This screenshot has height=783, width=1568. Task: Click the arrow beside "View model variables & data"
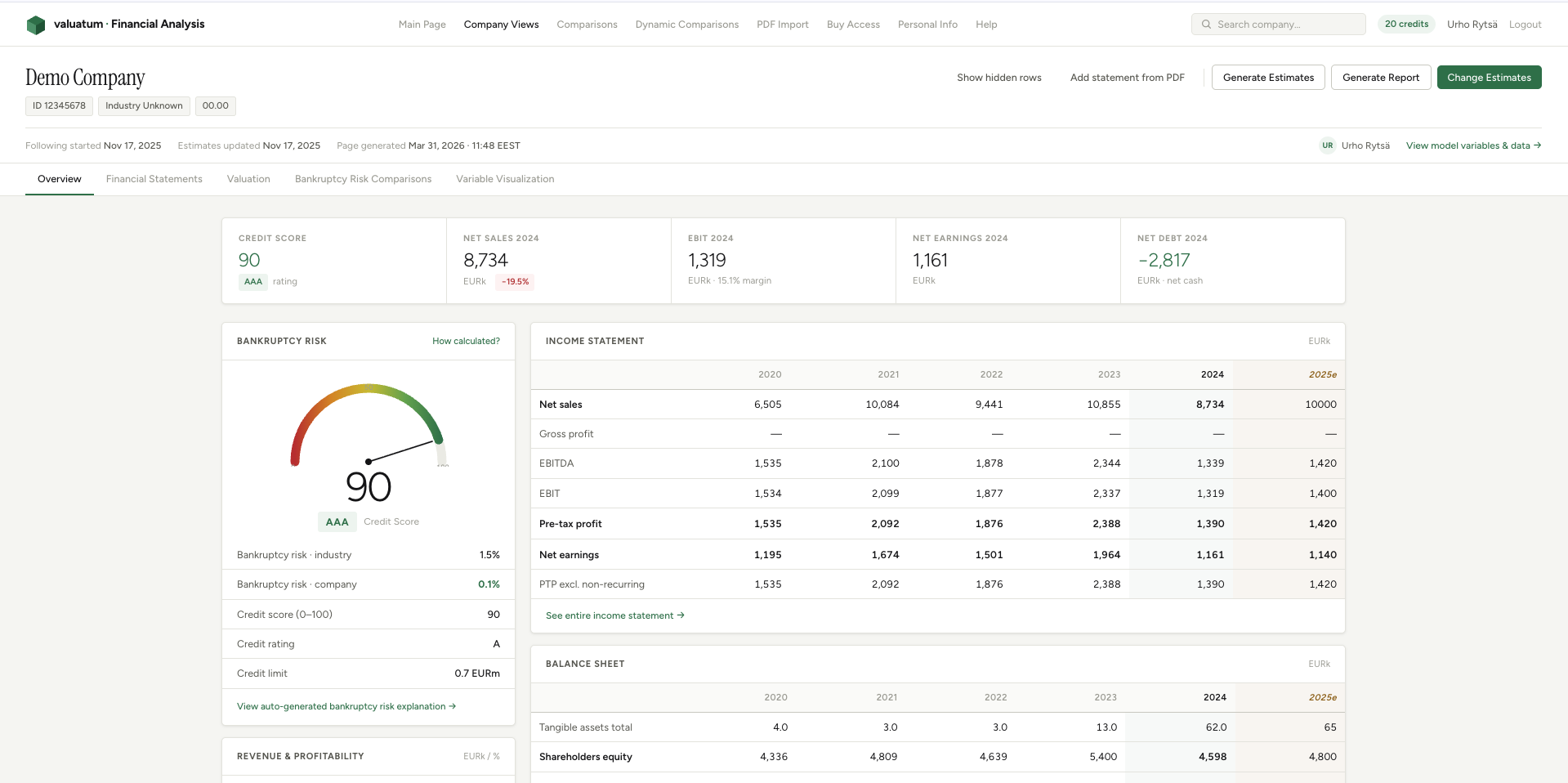pyautogui.click(x=1538, y=145)
